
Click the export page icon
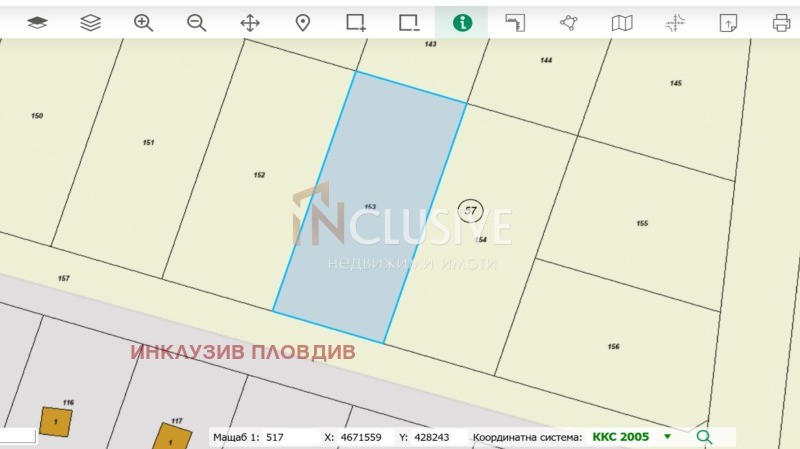click(x=728, y=22)
